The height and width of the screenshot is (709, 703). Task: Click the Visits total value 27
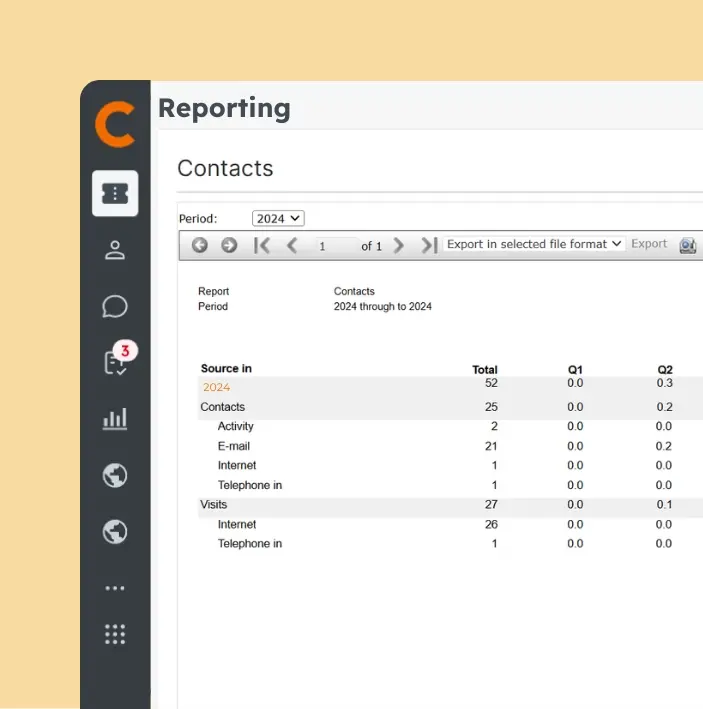491,505
